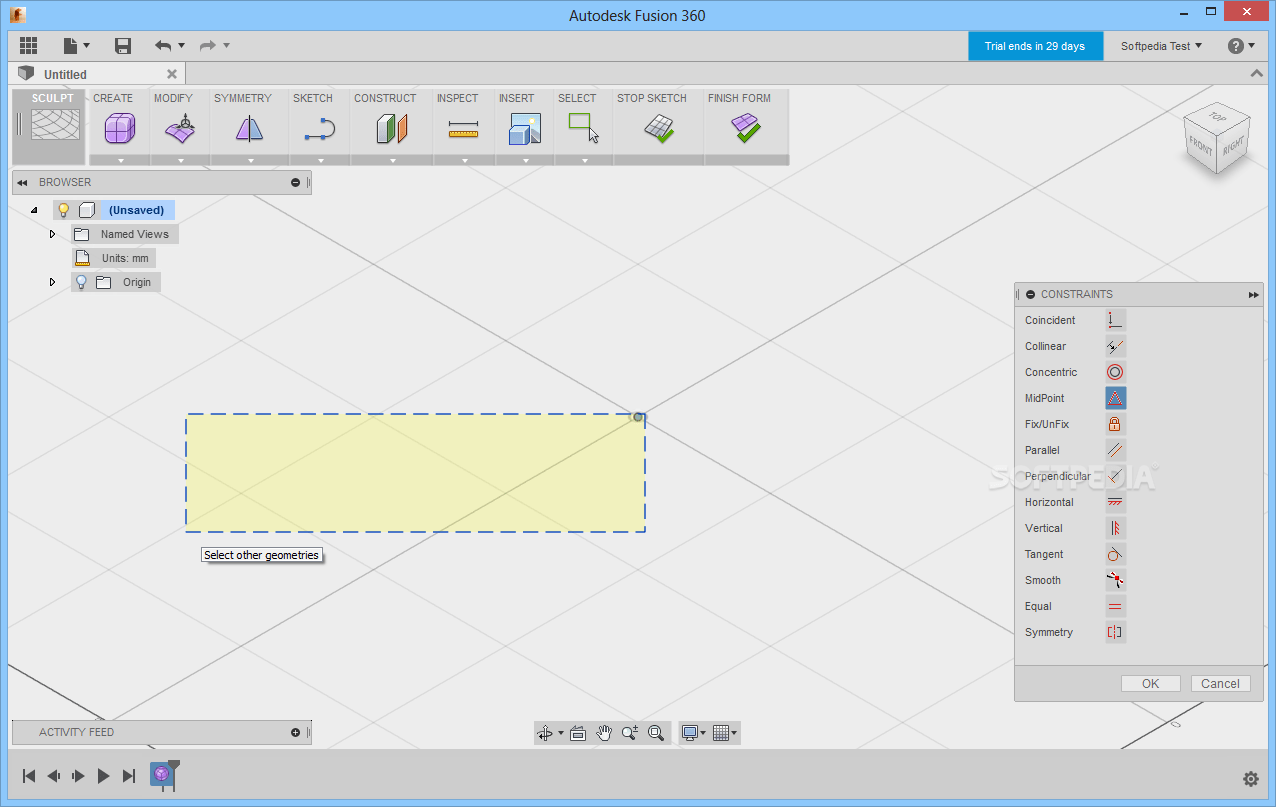Expand the Origin folder node

tap(53, 282)
